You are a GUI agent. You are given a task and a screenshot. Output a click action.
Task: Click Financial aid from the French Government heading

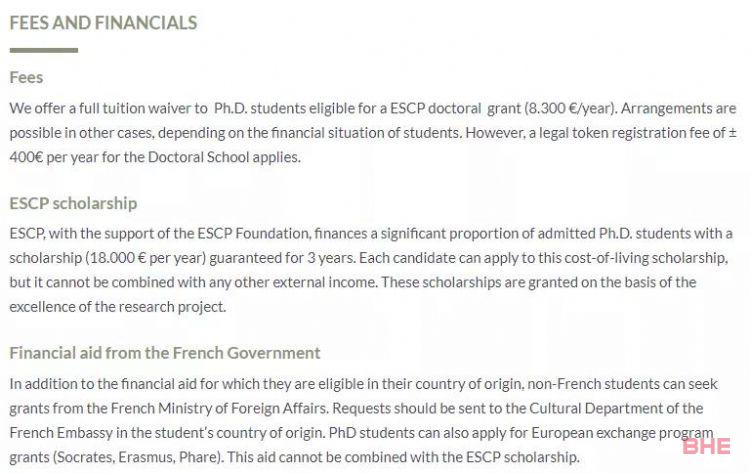165,353
